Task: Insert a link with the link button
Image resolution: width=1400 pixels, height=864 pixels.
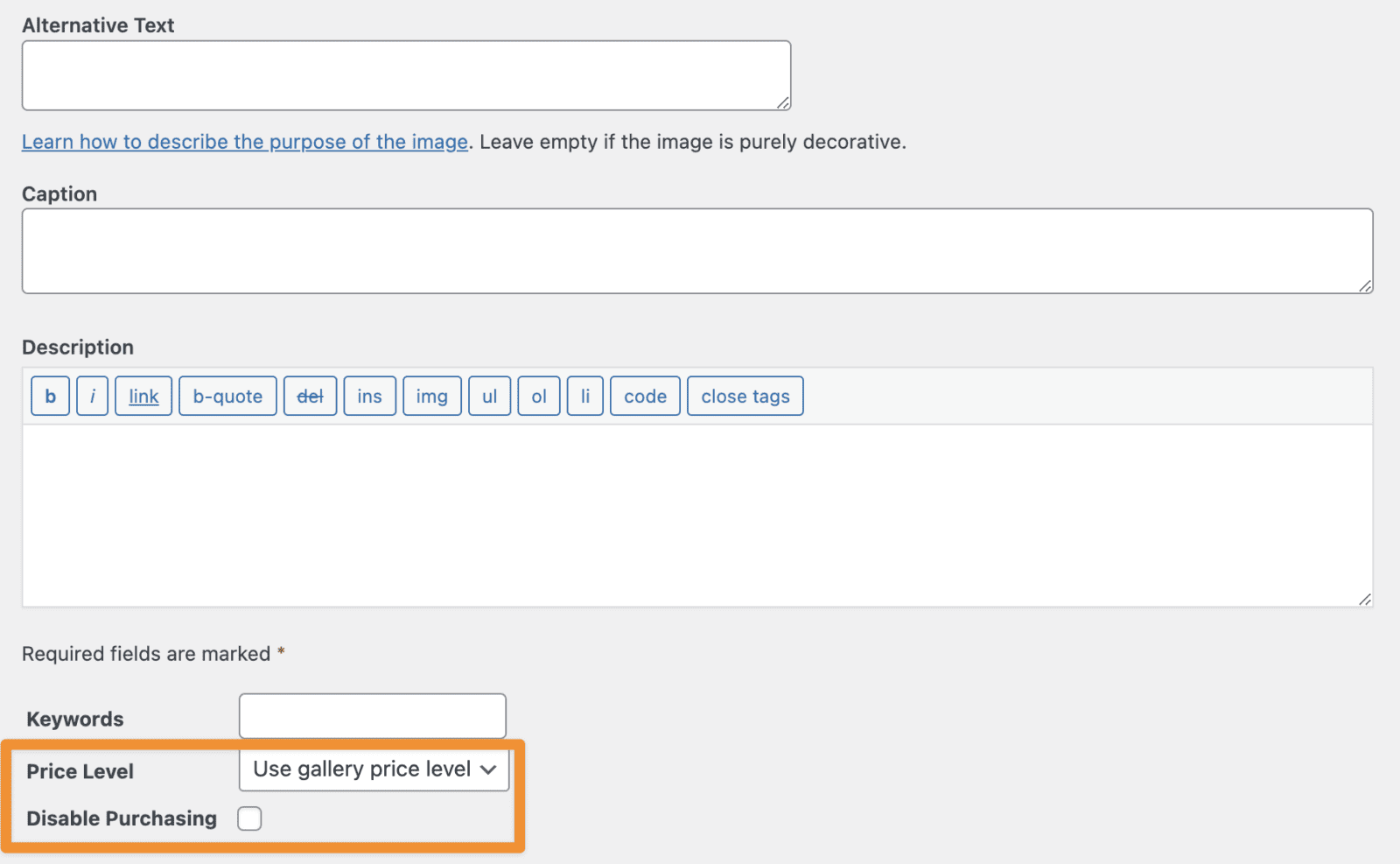Action: (x=143, y=396)
